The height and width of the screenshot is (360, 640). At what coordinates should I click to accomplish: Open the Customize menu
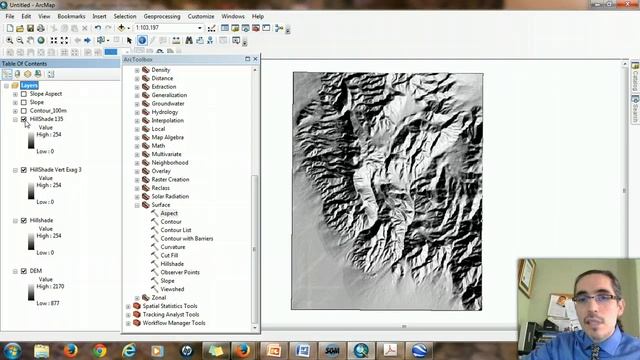(x=201, y=16)
